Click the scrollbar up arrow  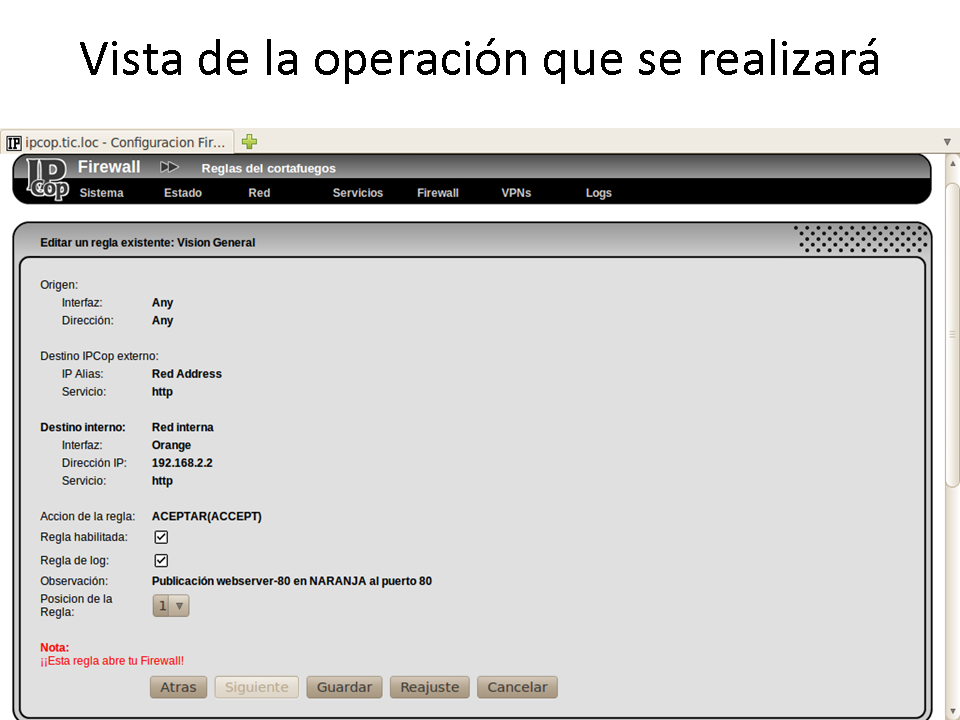tap(952, 163)
